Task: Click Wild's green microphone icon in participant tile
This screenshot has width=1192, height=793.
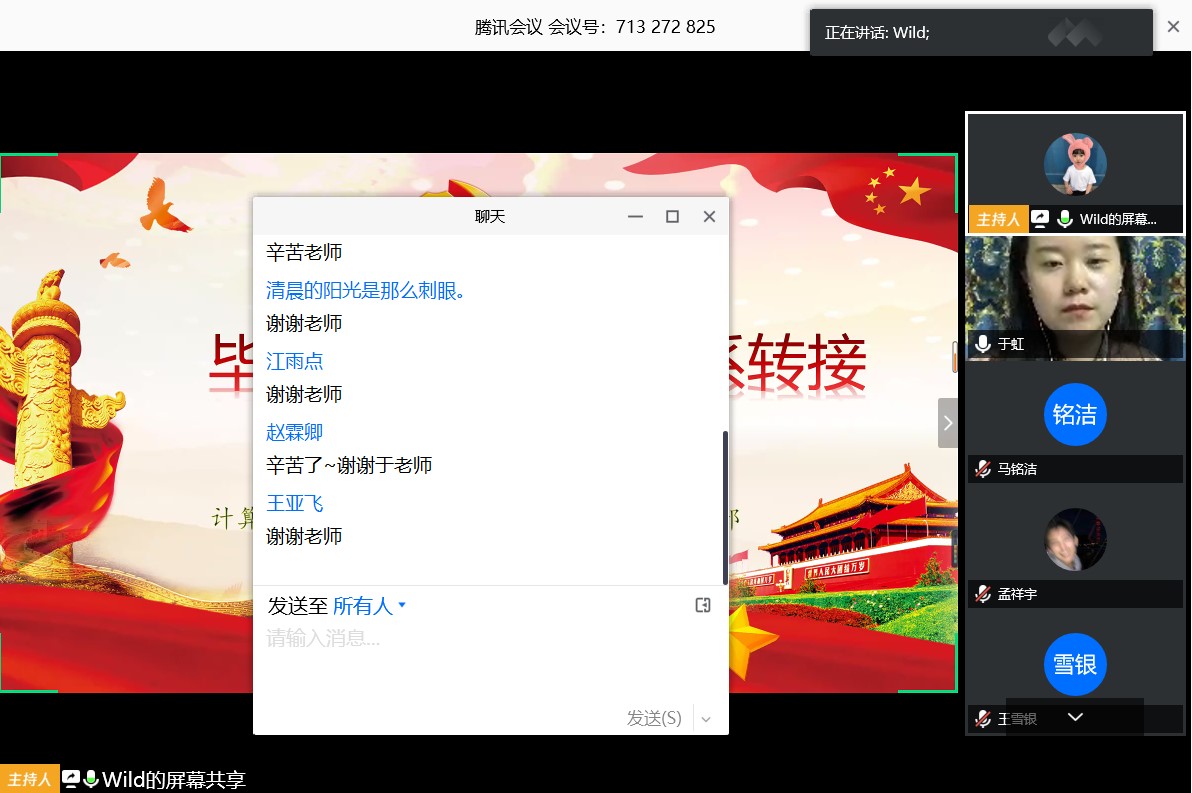Action: (1065, 219)
